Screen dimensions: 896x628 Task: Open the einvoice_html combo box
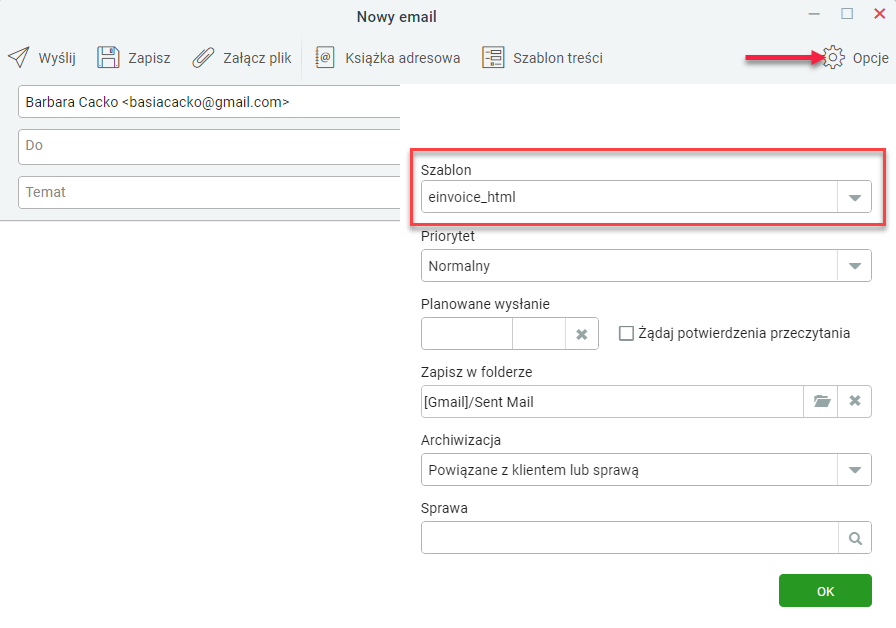coord(646,197)
